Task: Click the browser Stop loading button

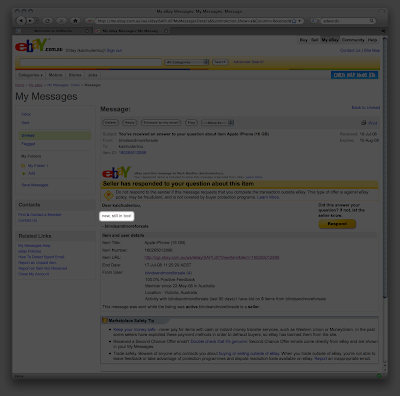Action: [x=61, y=21]
